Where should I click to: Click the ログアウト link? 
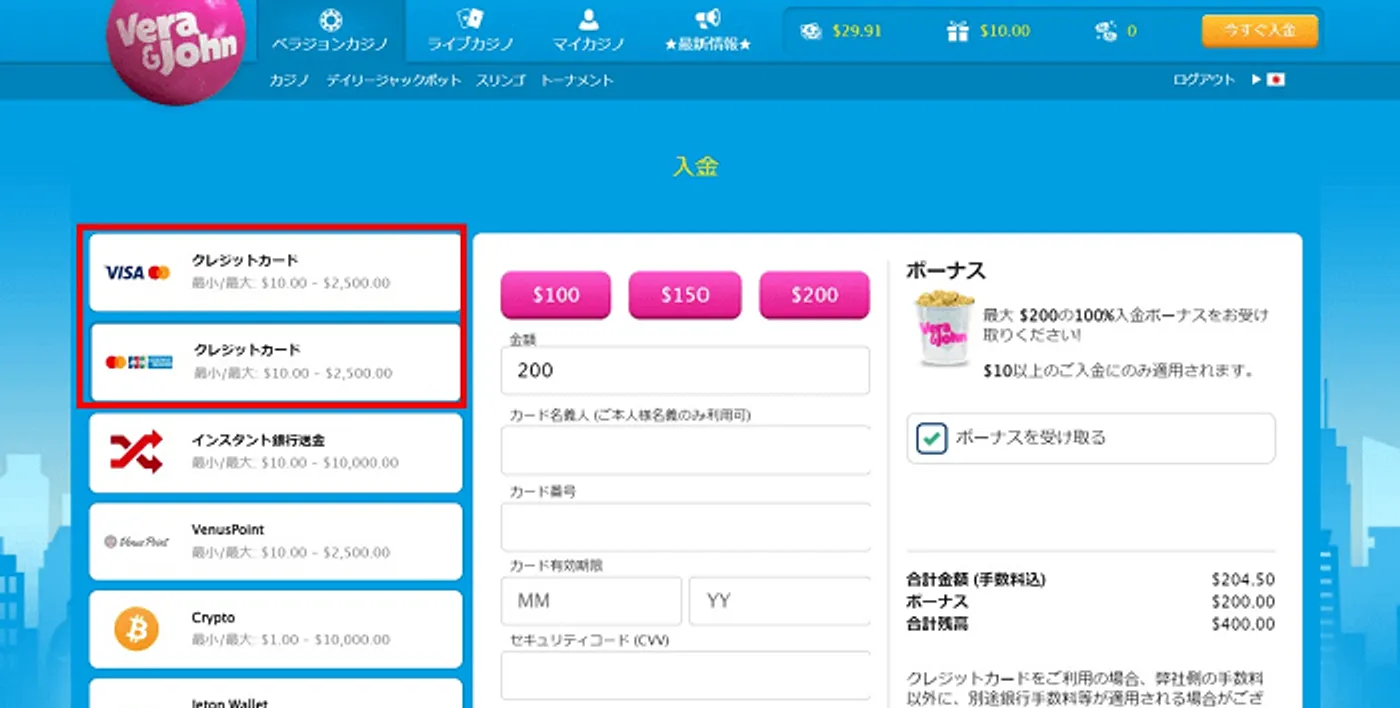pos(1204,80)
